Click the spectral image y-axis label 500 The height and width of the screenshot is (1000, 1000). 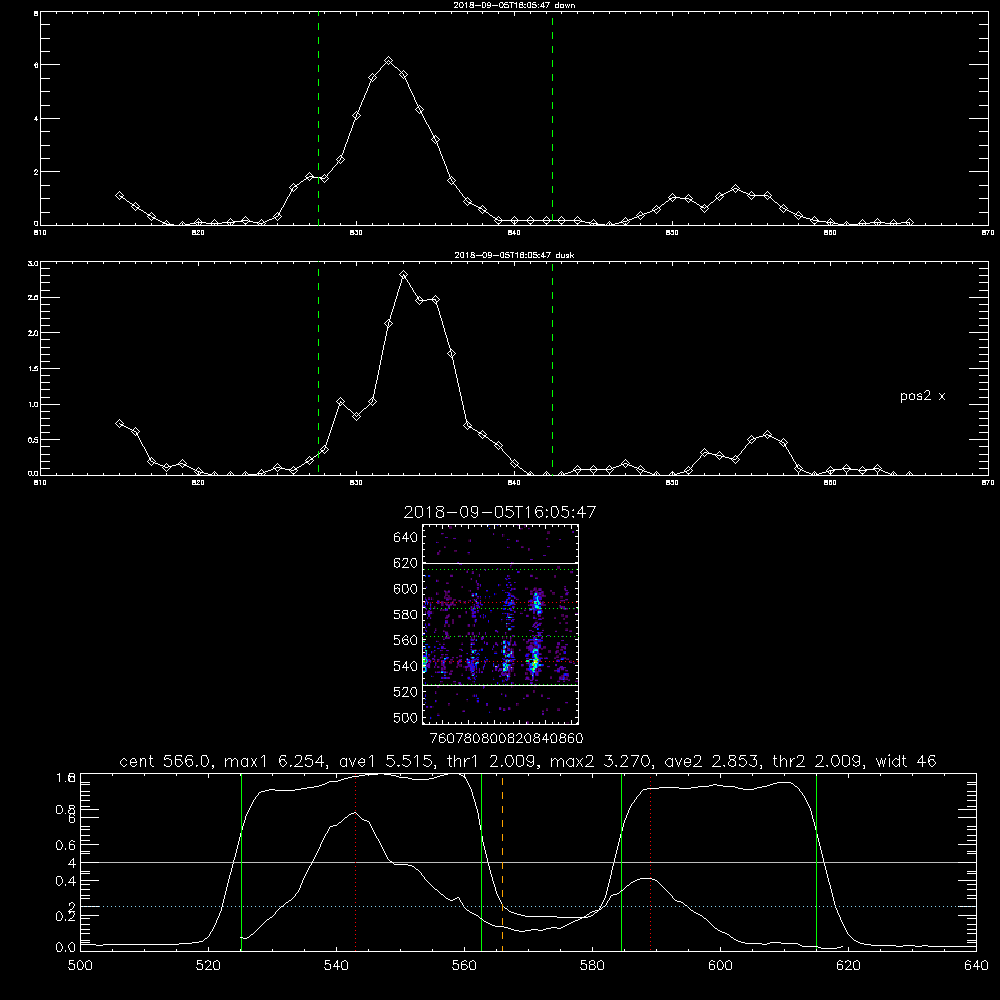[x=406, y=717]
